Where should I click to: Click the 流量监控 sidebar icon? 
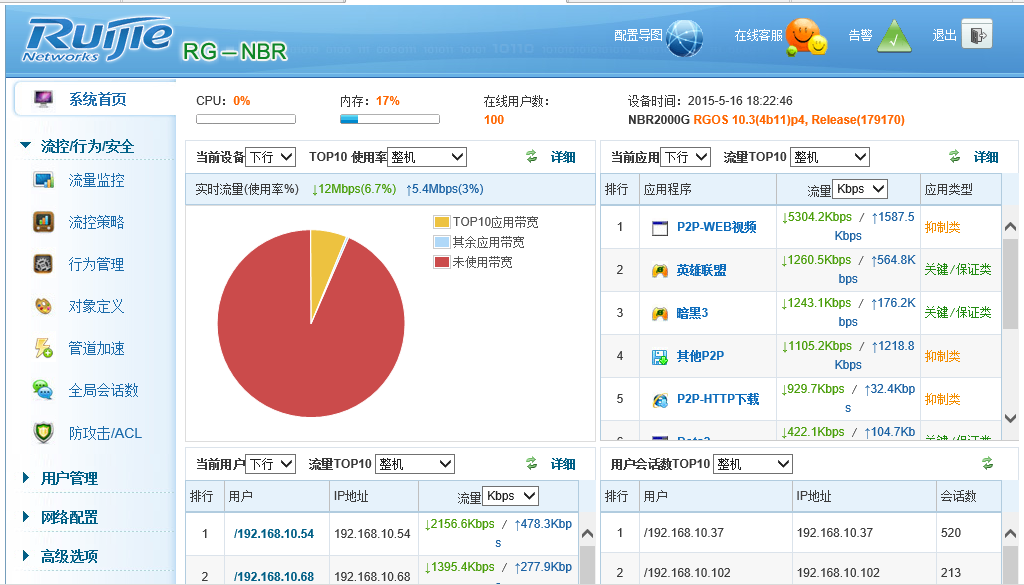tap(44, 180)
